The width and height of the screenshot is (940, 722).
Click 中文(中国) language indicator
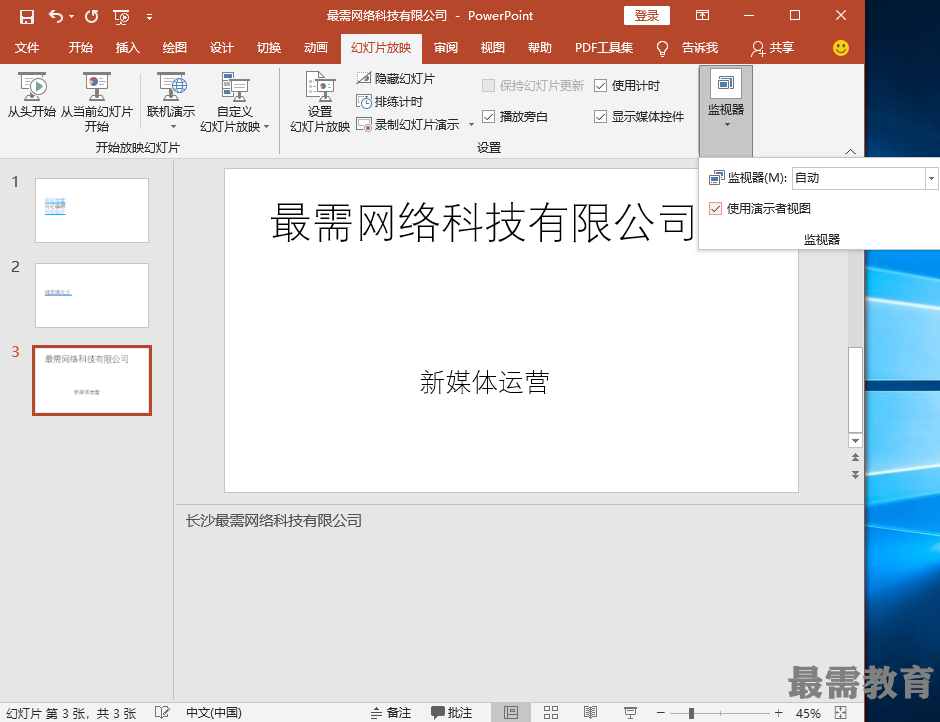coord(213,713)
